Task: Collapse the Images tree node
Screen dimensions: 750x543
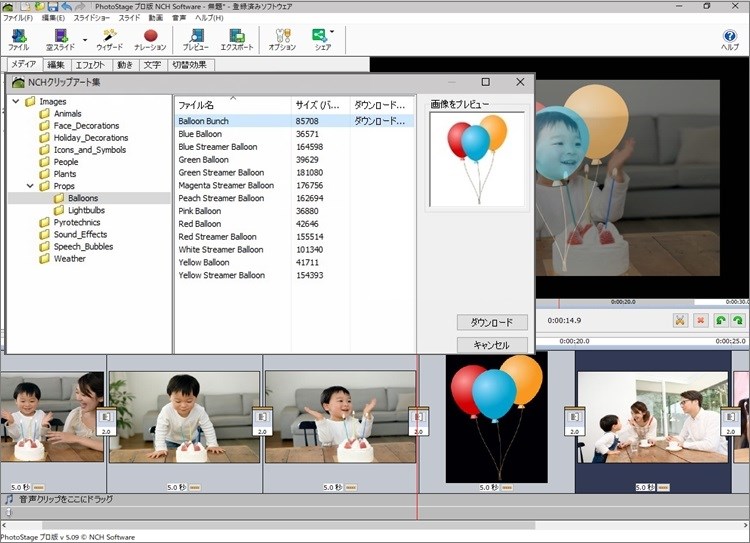Action: point(16,101)
